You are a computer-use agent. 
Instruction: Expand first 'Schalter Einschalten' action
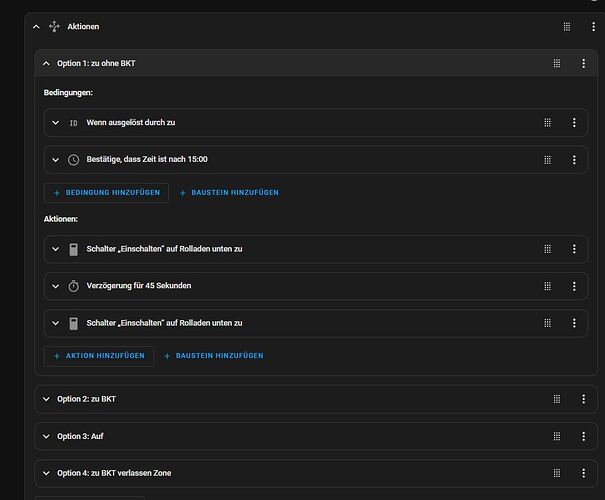[x=56, y=249]
